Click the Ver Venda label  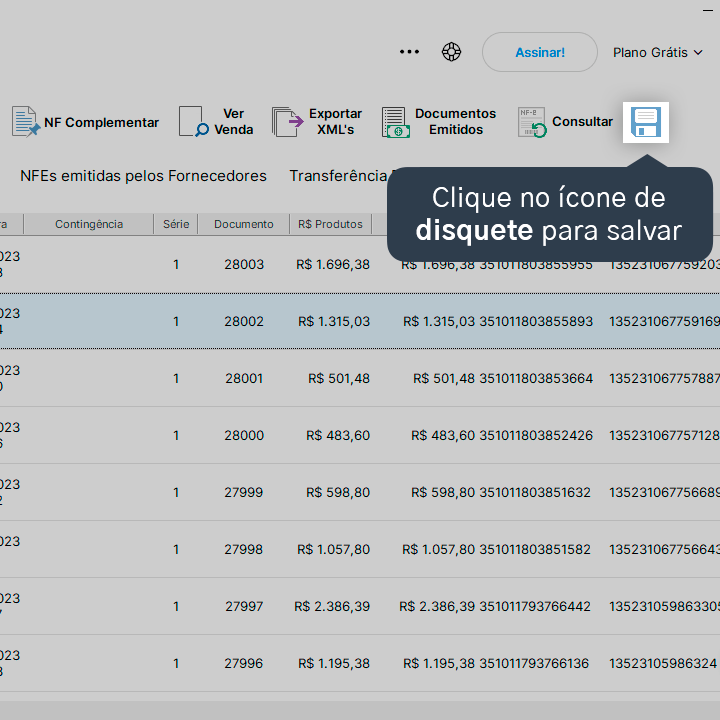point(233,122)
